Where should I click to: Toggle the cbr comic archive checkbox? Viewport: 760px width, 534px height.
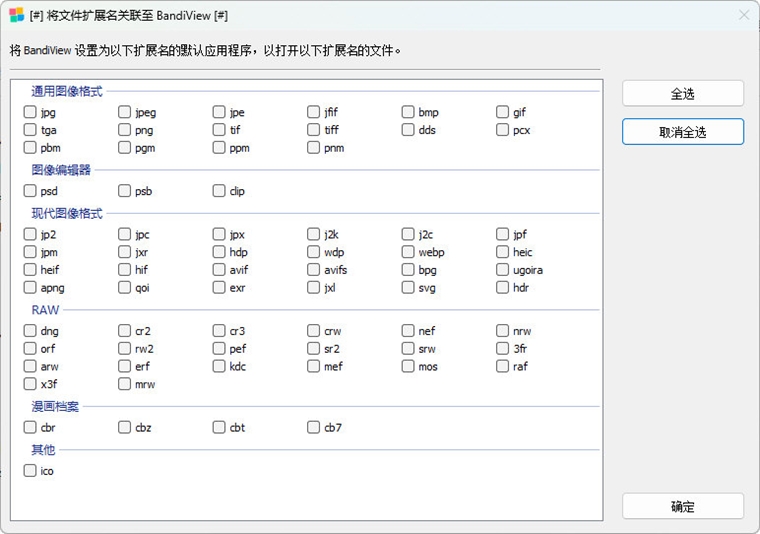[30, 427]
